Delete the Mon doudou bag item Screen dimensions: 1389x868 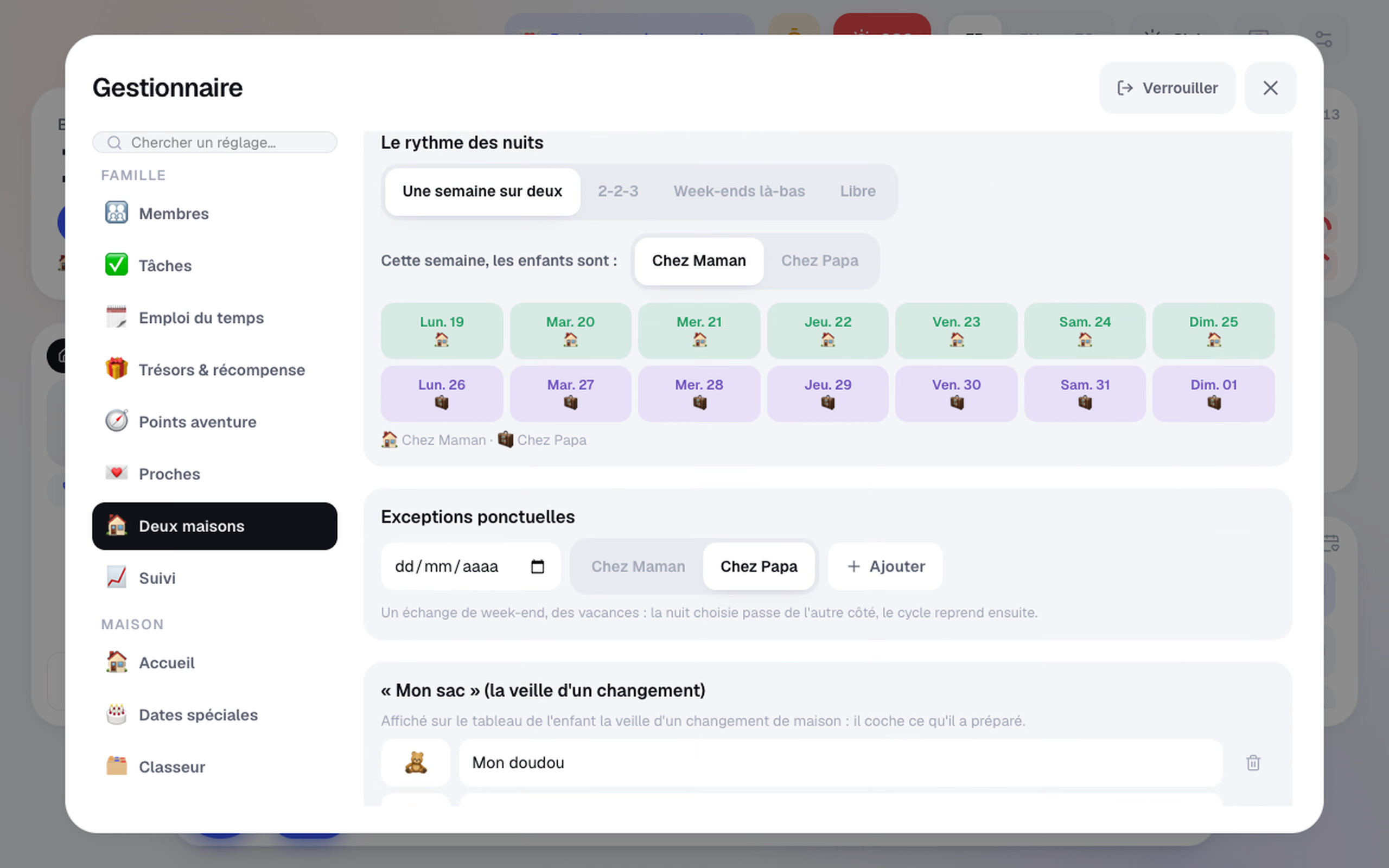coord(1253,763)
